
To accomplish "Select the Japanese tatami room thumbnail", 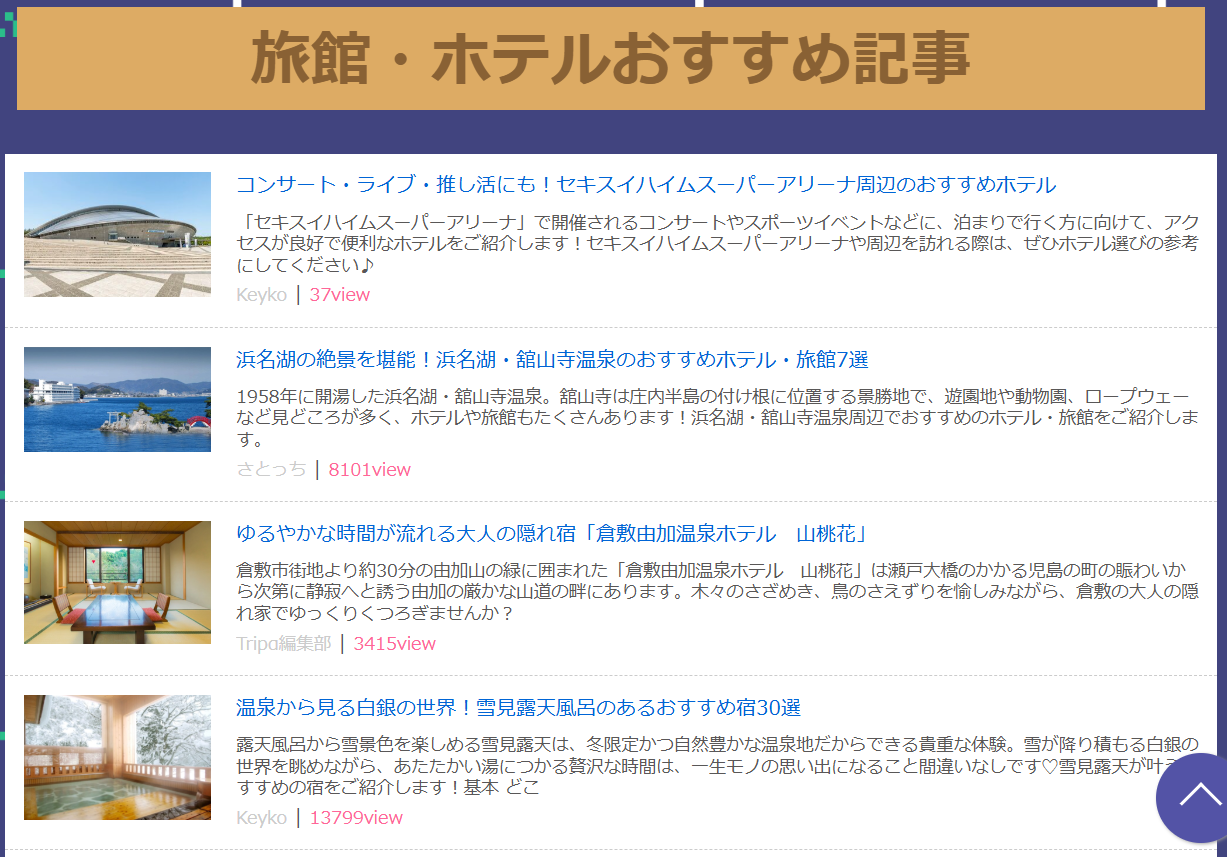I will (x=117, y=582).
